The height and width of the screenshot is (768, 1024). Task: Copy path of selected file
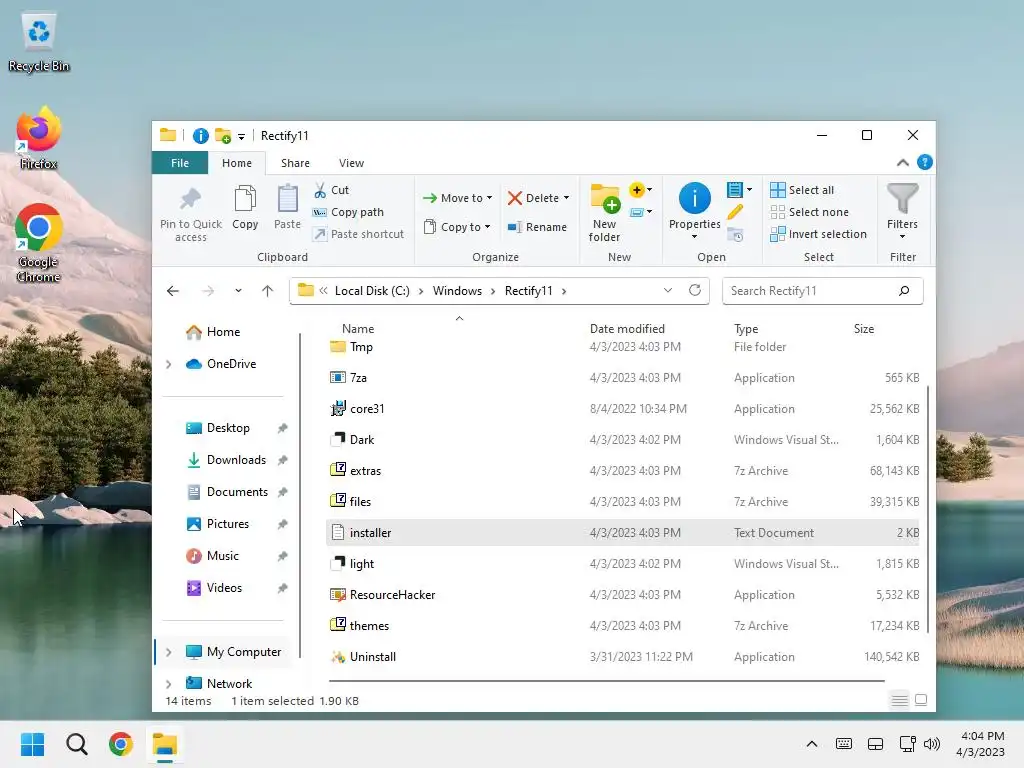pyautogui.click(x=348, y=212)
